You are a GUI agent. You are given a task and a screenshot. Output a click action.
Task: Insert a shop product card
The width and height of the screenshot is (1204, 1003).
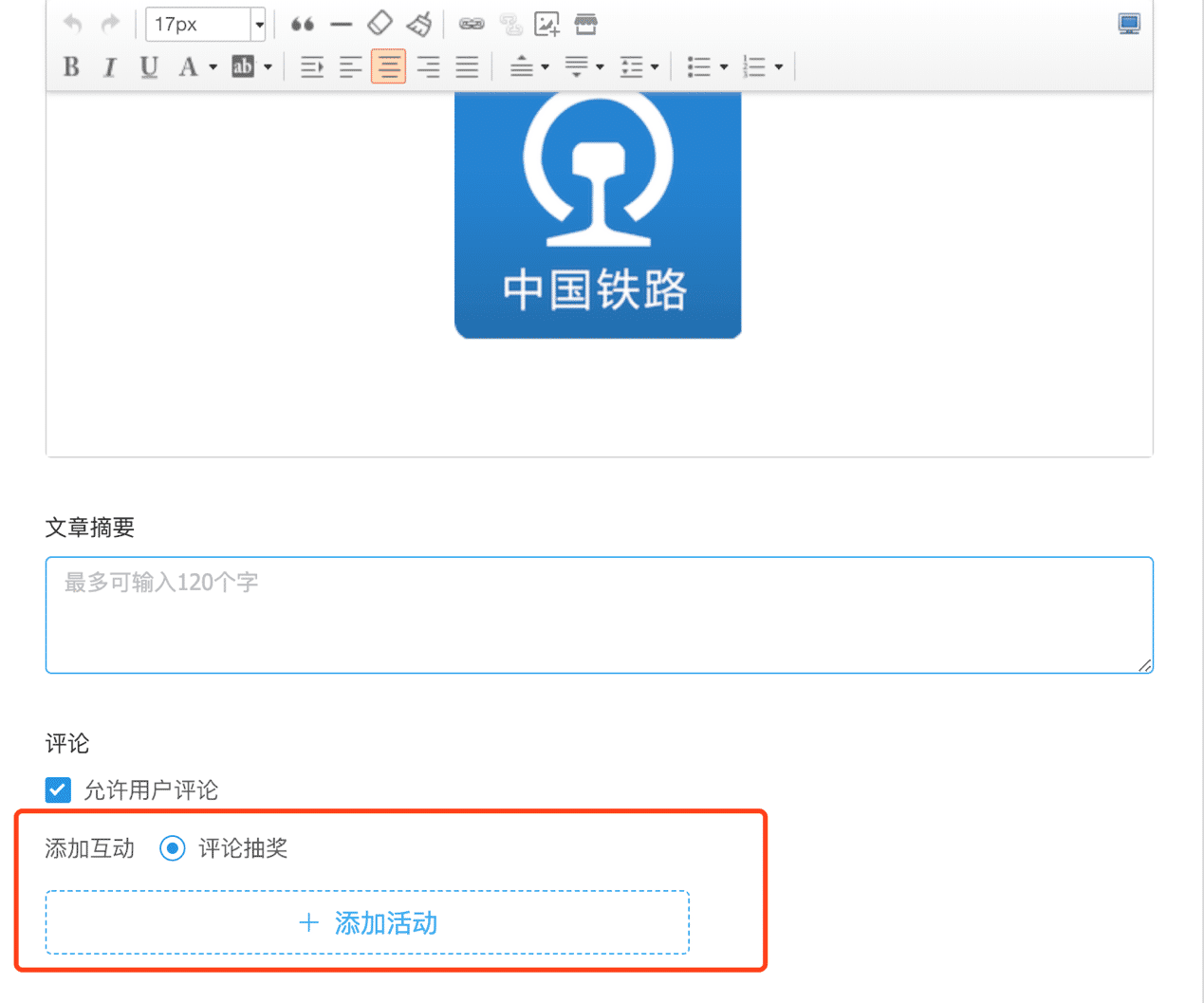click(586, 24)
